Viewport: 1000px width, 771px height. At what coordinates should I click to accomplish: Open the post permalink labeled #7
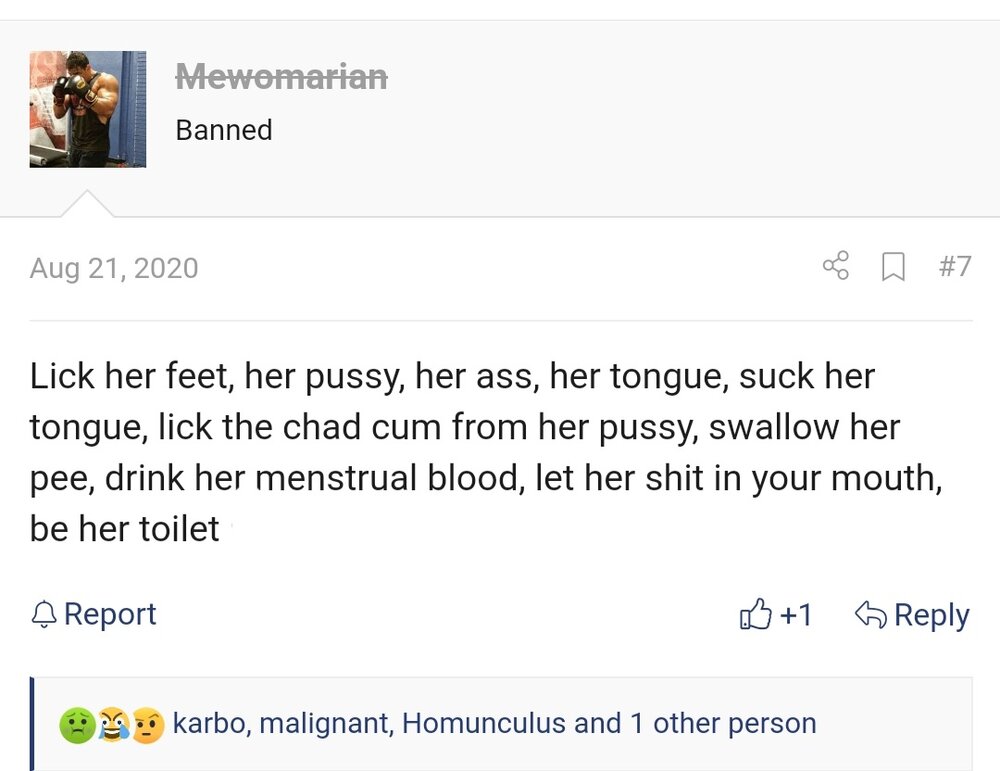[954, 266]
